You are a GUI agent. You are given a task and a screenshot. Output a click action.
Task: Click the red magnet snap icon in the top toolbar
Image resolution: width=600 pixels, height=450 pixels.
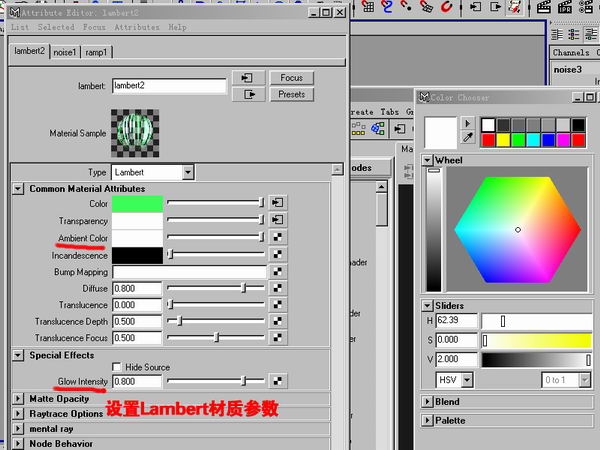447,6
